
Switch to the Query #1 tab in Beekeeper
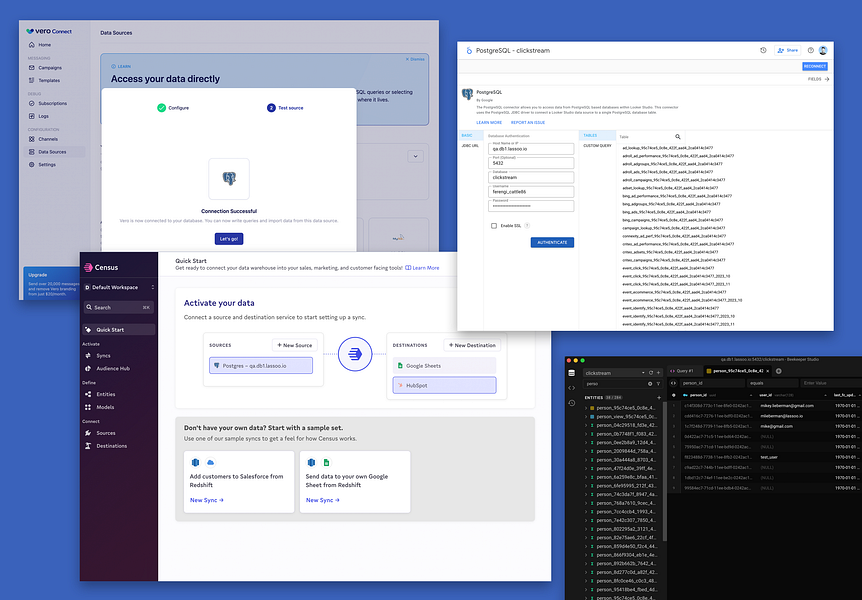[x=683, y=371]
